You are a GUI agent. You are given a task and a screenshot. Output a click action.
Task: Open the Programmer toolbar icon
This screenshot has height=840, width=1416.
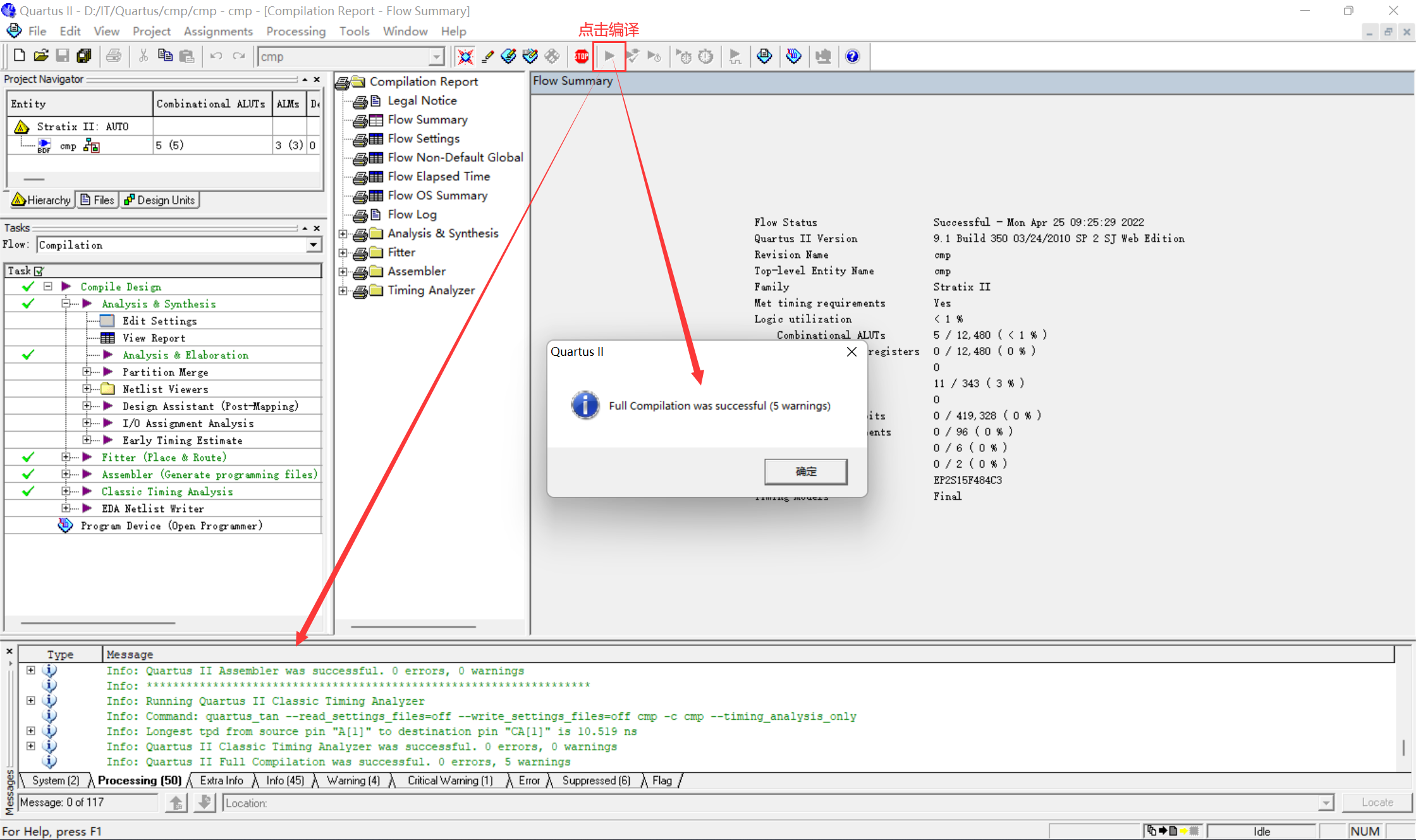(x=794, y=56)
